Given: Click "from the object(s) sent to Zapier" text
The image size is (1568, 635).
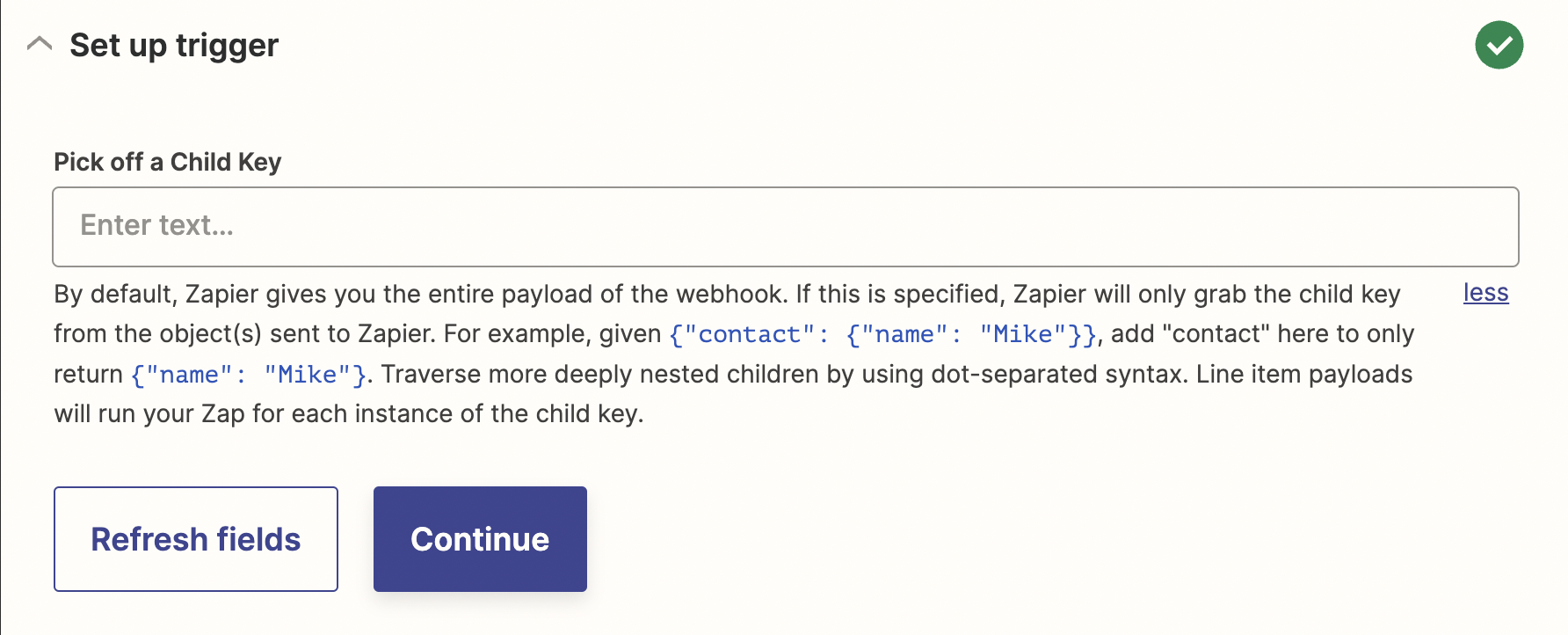Looking at the screenshot, I should coord(245,334).
